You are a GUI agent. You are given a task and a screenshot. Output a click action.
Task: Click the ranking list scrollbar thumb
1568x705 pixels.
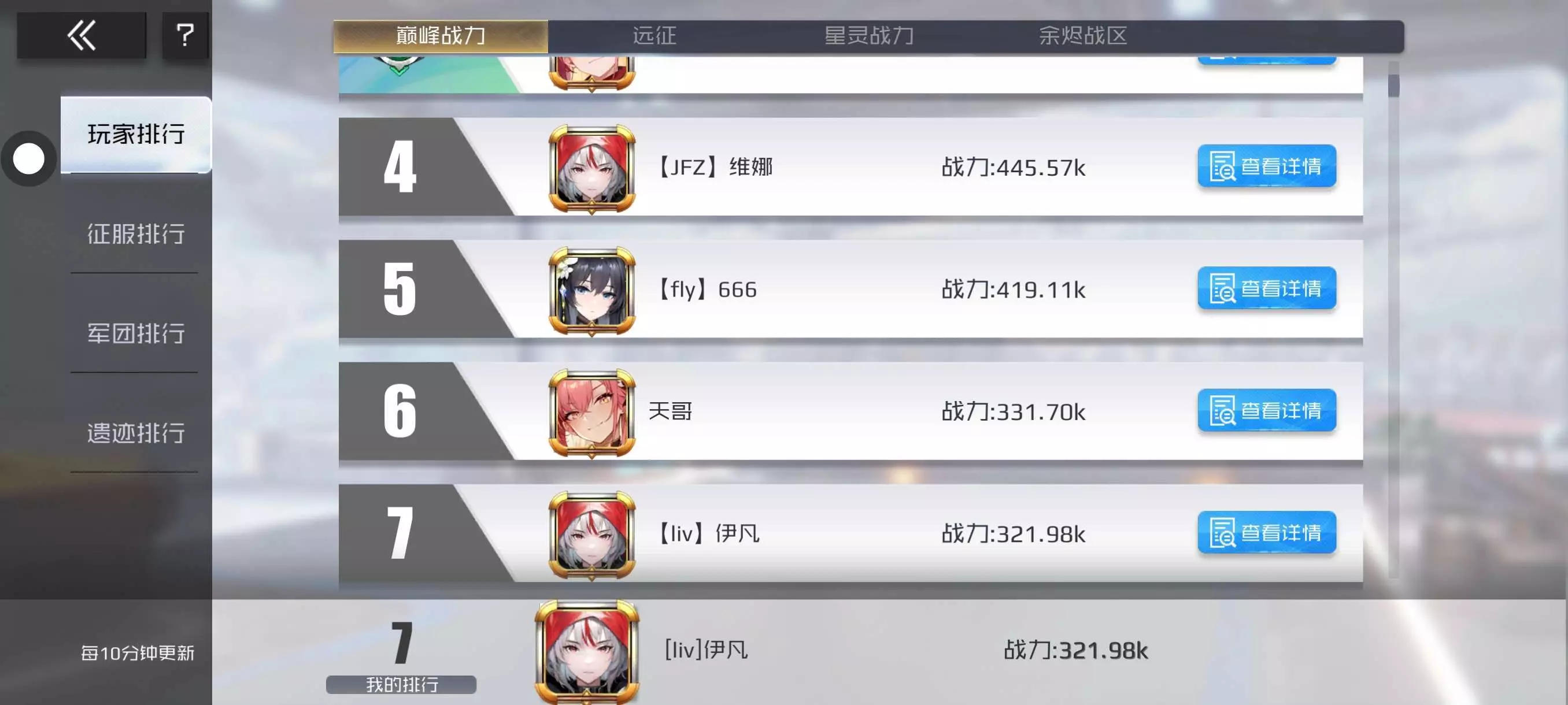point(1393,85)
